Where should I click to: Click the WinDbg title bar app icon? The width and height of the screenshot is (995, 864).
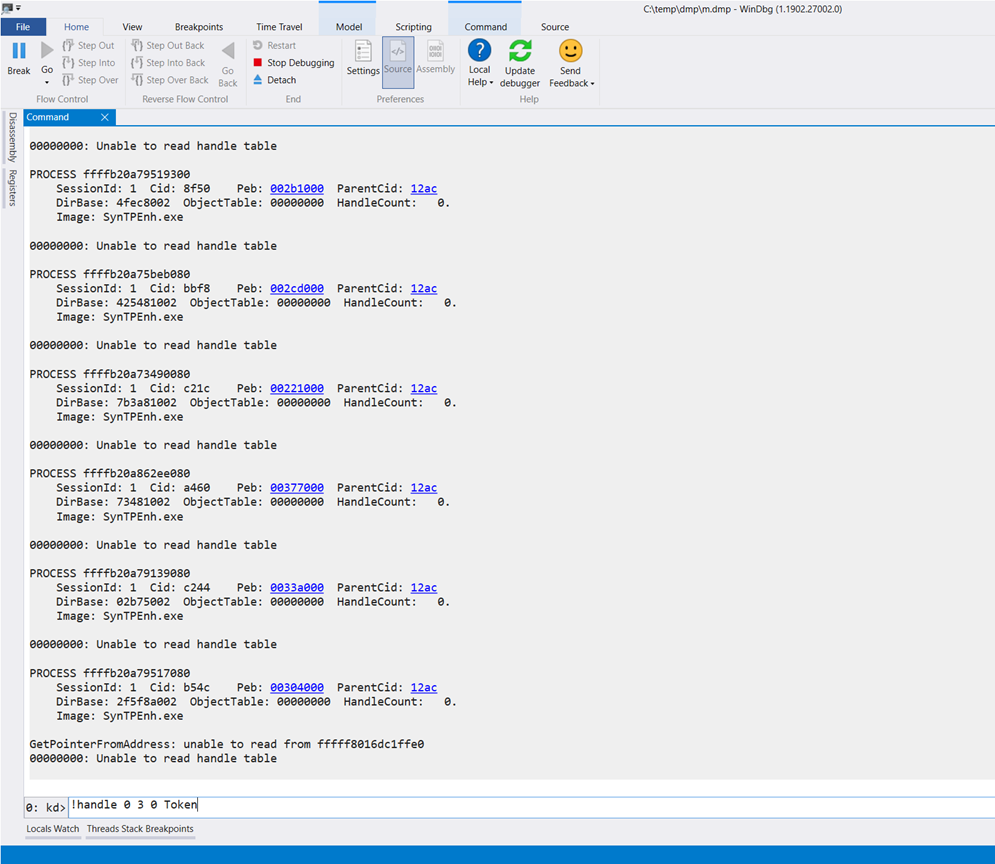tap(7, 8)
